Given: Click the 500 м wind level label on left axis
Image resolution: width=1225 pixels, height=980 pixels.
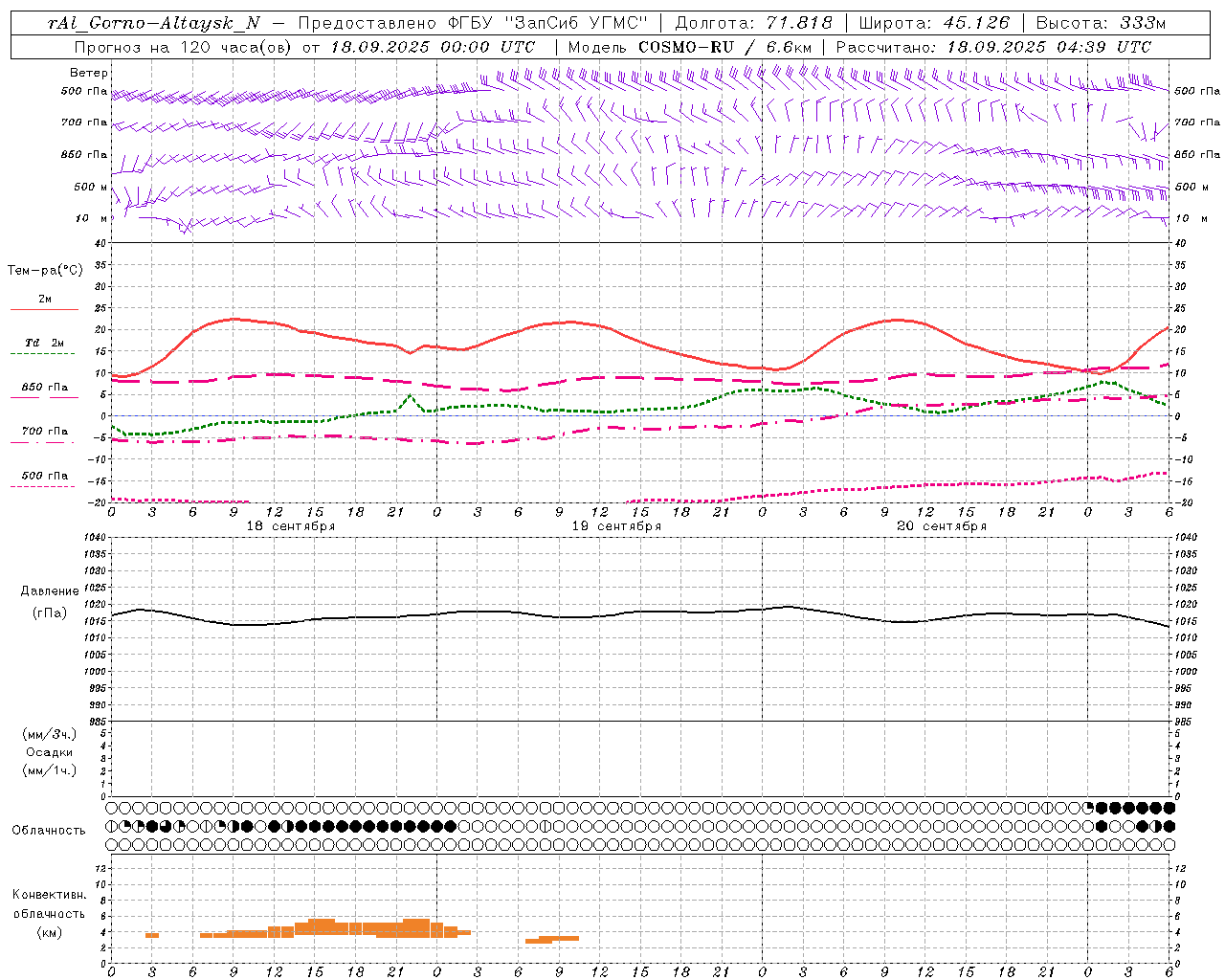Looking at the screenshot, I should coord(92,188).
